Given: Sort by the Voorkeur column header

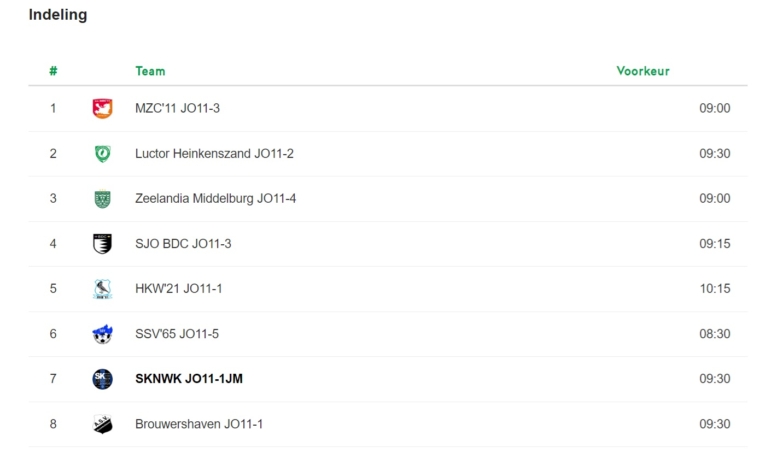Looking at the screenshot, I should click(x=643, y=71).
